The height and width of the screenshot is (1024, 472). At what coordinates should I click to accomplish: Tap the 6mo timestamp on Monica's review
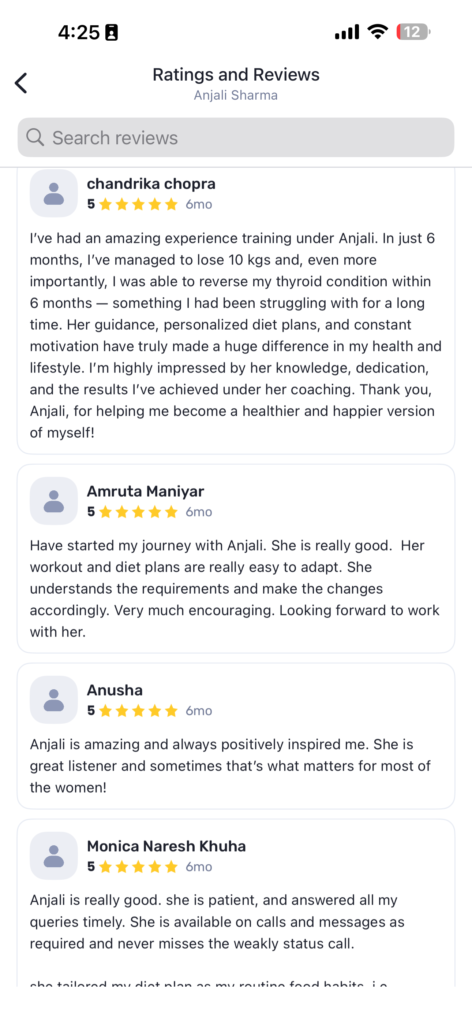point(198,867)
